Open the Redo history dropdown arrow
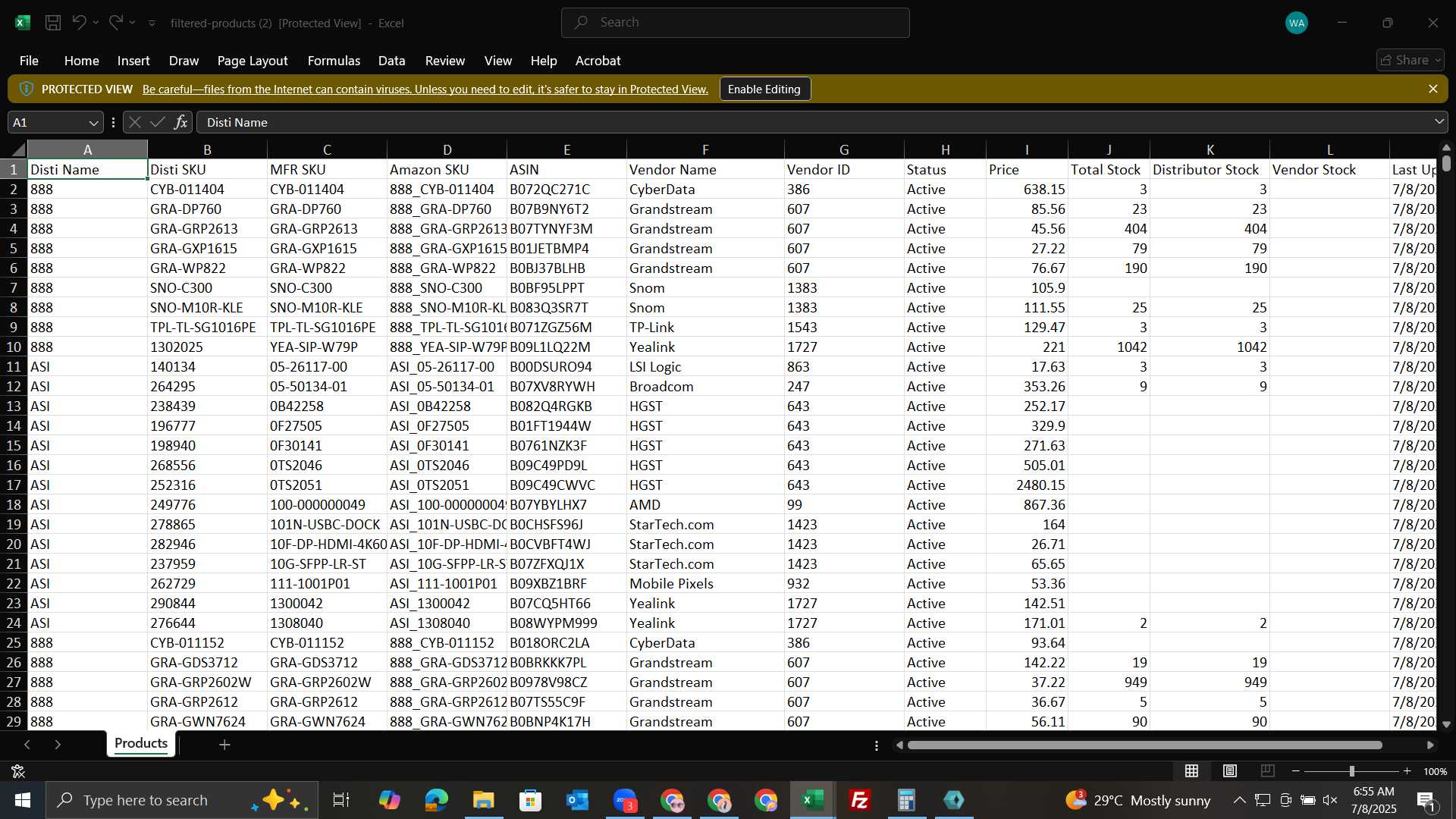Image resolution: width=1456 pixels, height=819 pixels. point(132,23)
